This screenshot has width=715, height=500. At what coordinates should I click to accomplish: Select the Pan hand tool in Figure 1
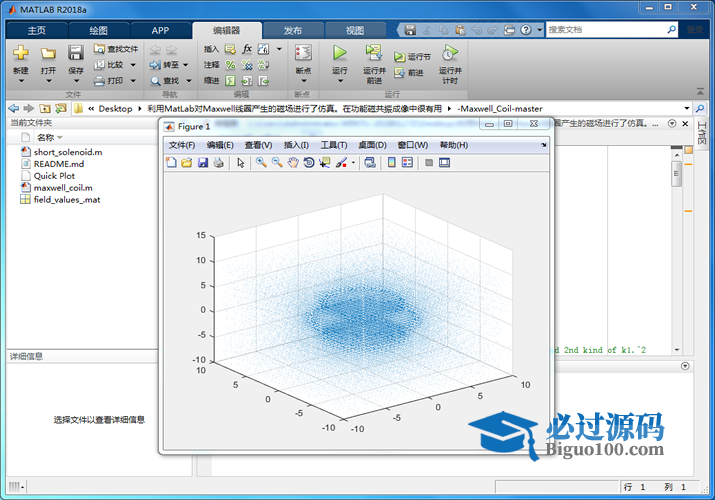293,162
